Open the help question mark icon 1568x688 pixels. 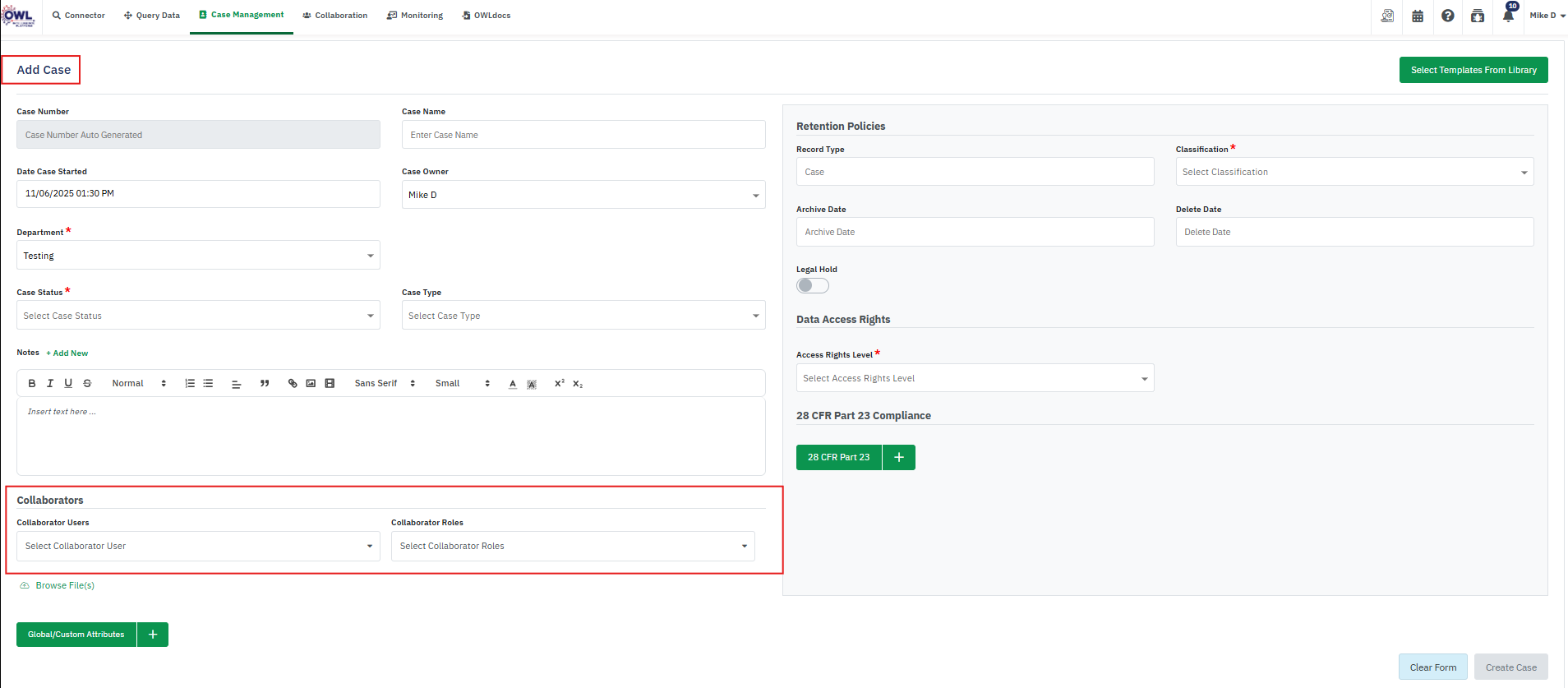[x=1448, y=16]
